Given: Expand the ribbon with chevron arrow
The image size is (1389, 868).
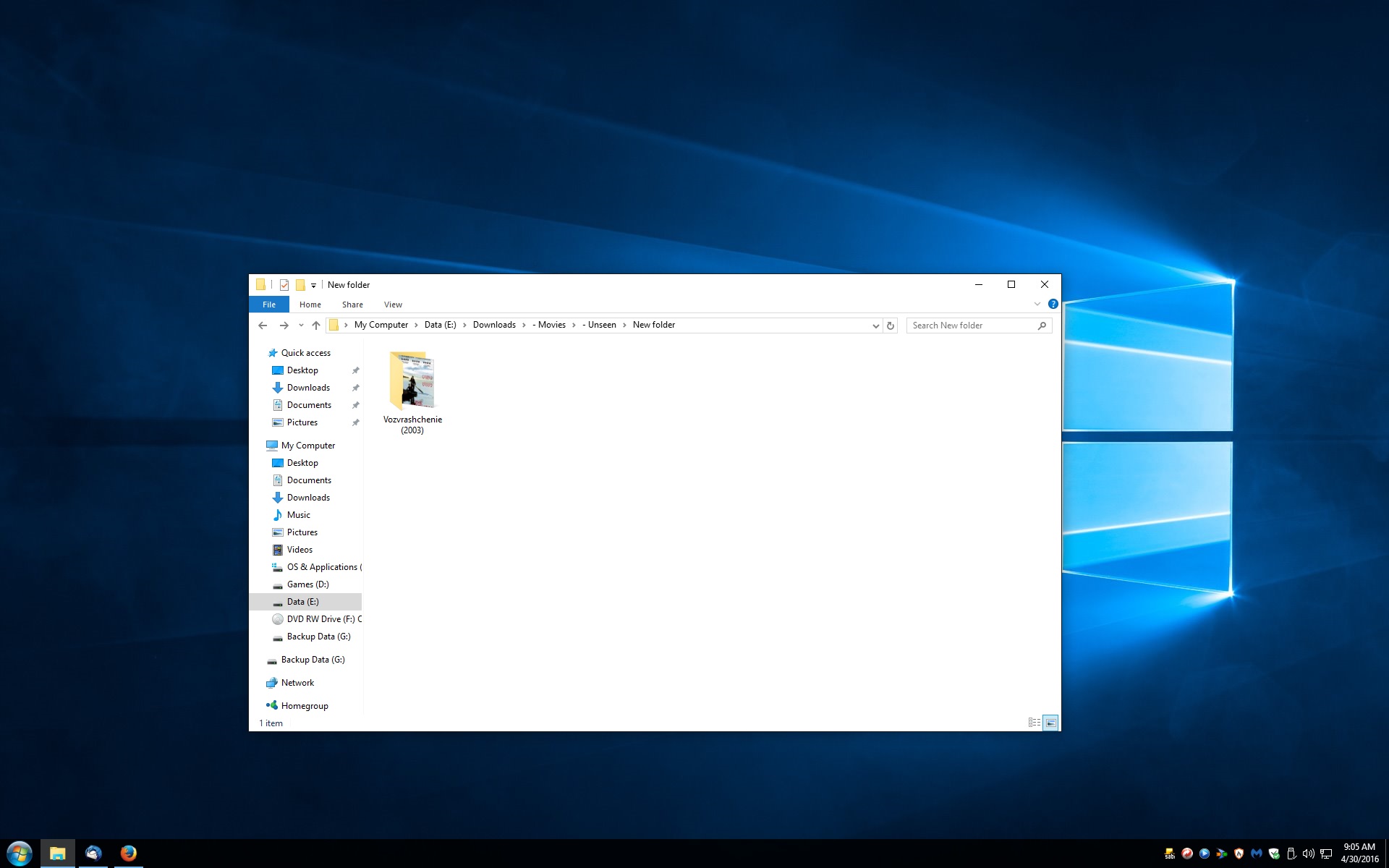Looking at the screenshot, I should click(x=1037, y=305).
